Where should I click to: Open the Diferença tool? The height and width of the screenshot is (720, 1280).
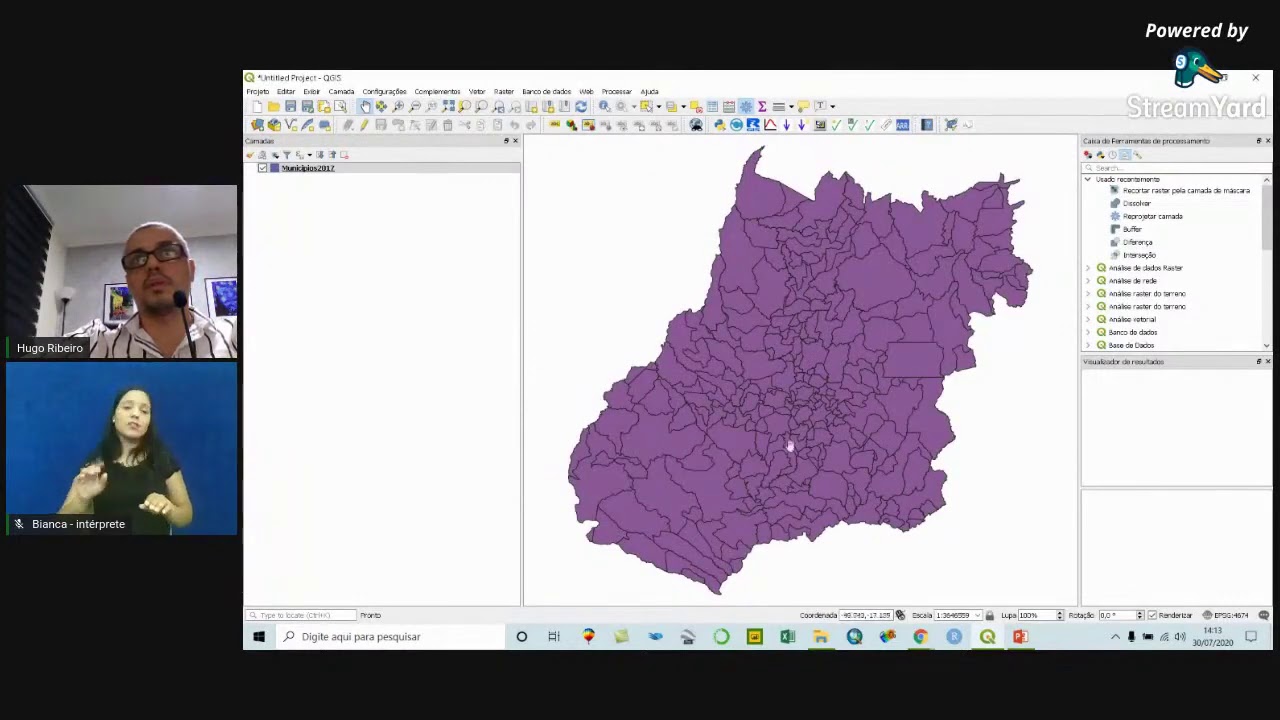point(1137,242)
